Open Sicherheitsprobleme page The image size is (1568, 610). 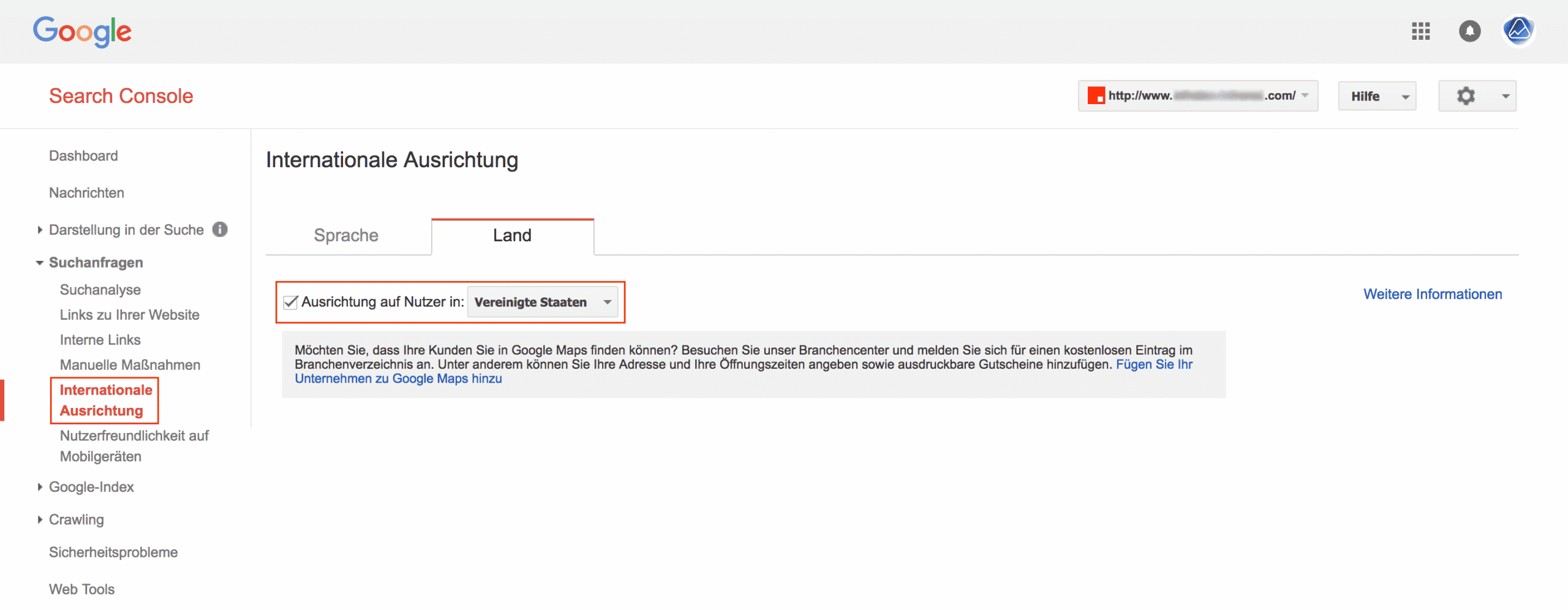[x=113, y=552]
